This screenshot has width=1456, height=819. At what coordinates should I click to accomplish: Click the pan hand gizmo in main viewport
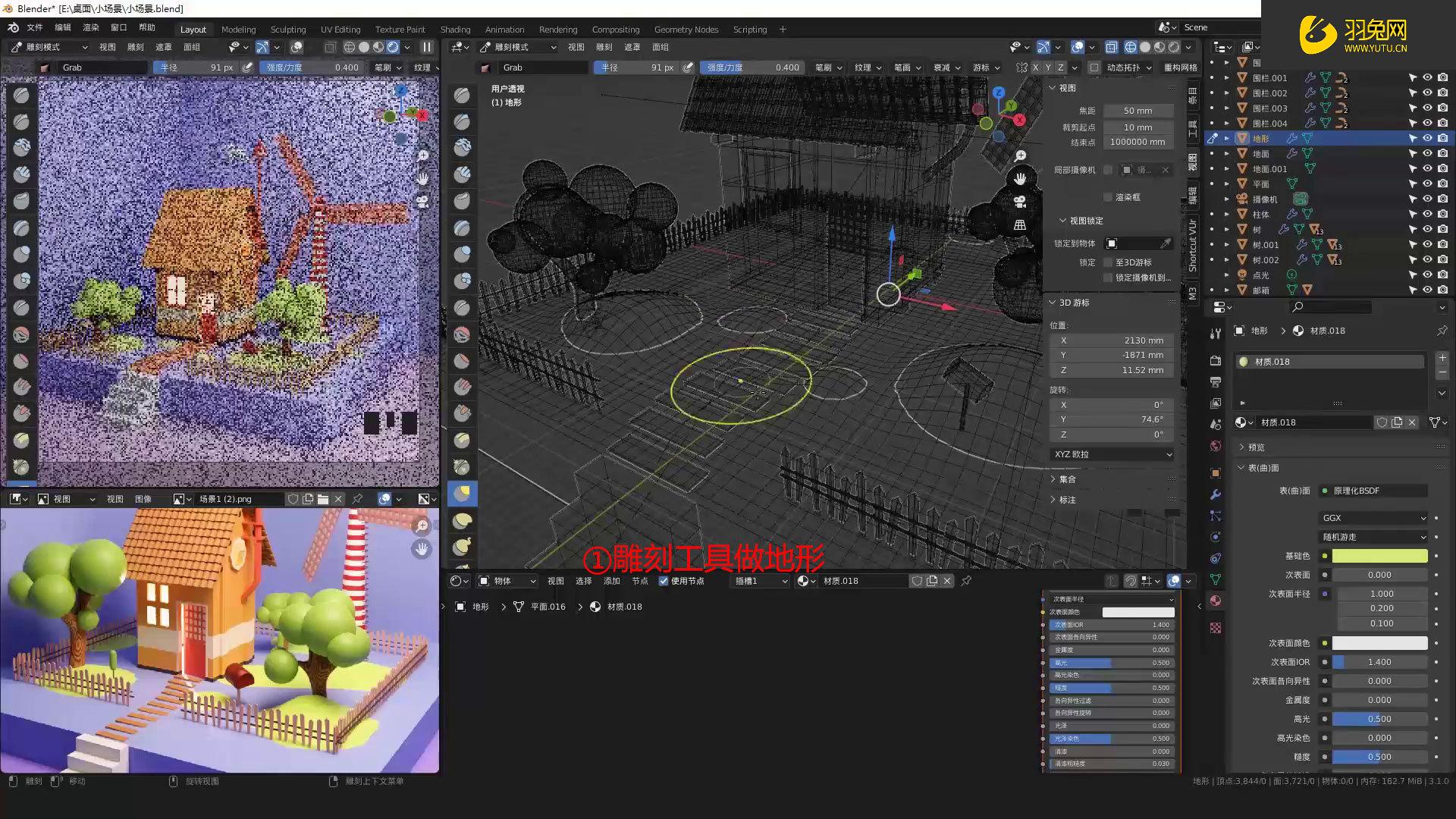click(1021, 178)
